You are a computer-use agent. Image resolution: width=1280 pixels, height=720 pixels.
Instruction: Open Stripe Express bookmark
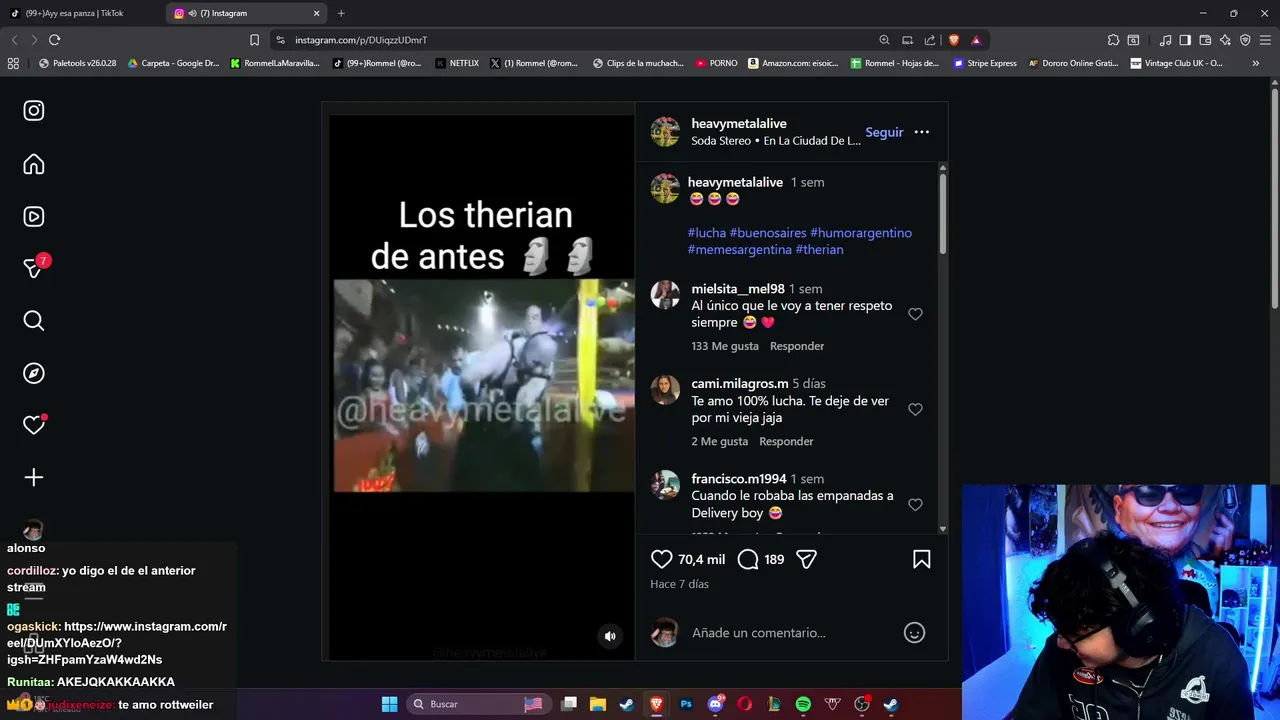pyautogui.click(x=985, y=63)
